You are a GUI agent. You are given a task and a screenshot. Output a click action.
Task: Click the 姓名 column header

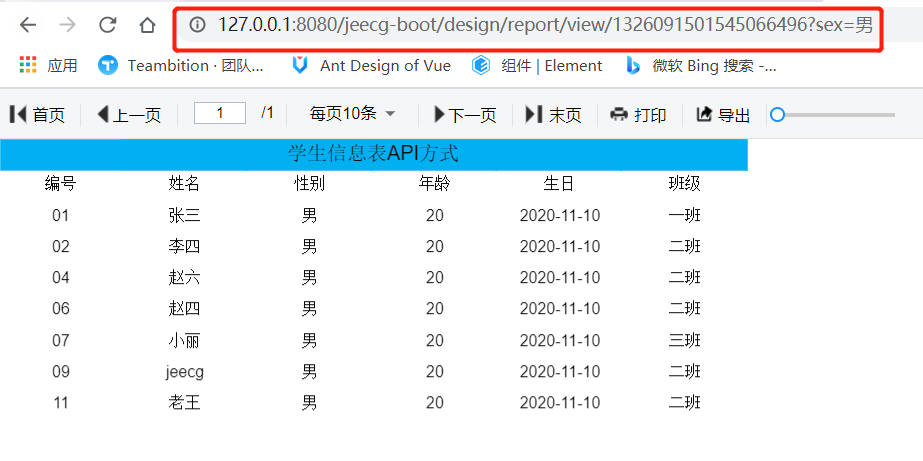click(x=184, y=184)
